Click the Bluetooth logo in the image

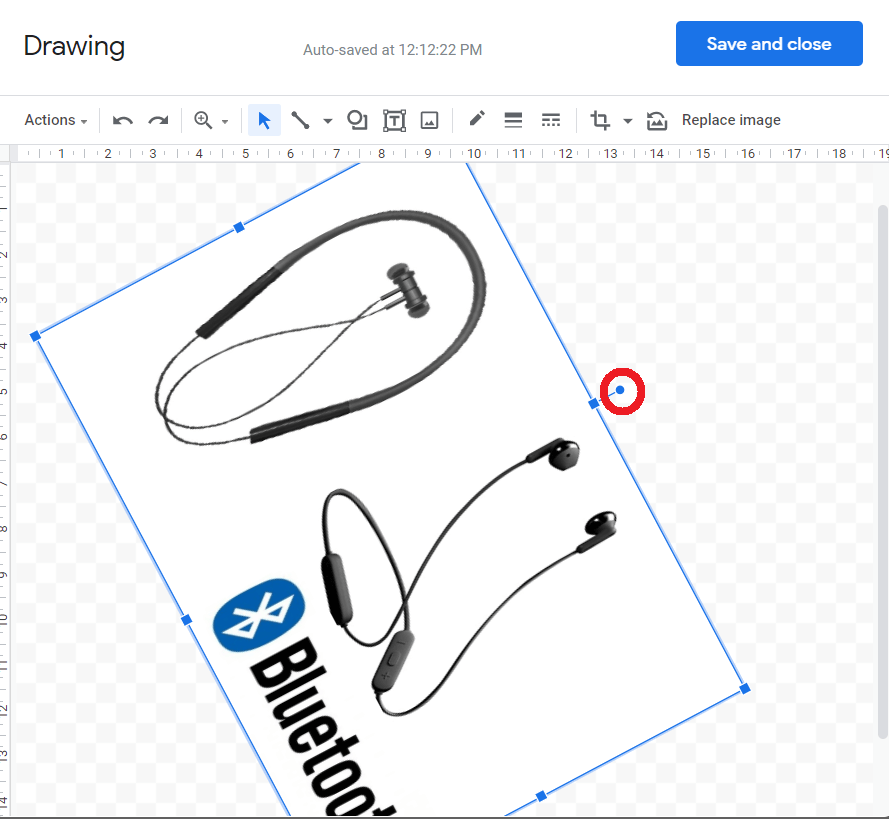coord(259,615)
